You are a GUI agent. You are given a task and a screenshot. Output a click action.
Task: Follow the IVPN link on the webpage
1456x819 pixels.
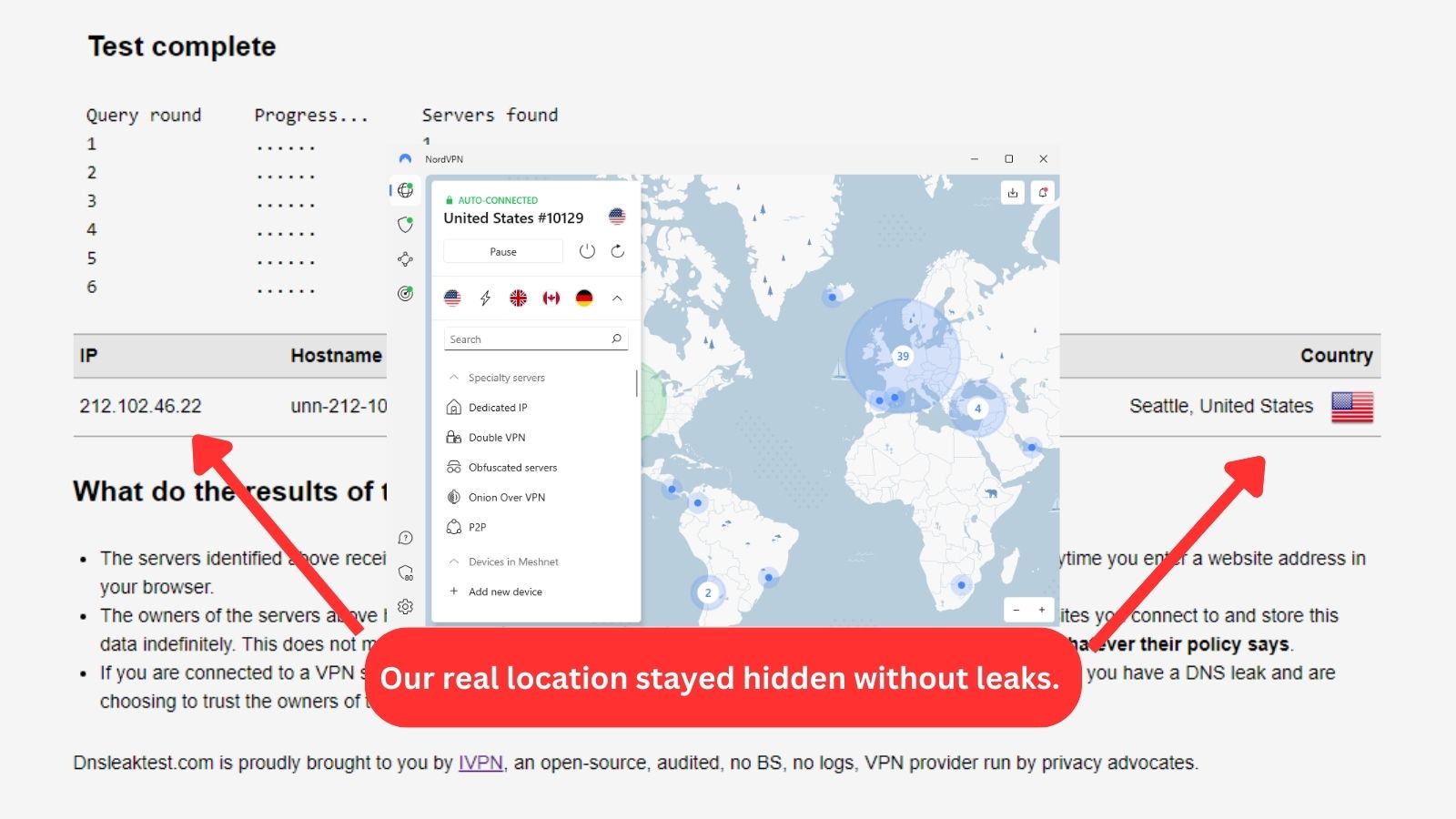click(x=480, y=763)
